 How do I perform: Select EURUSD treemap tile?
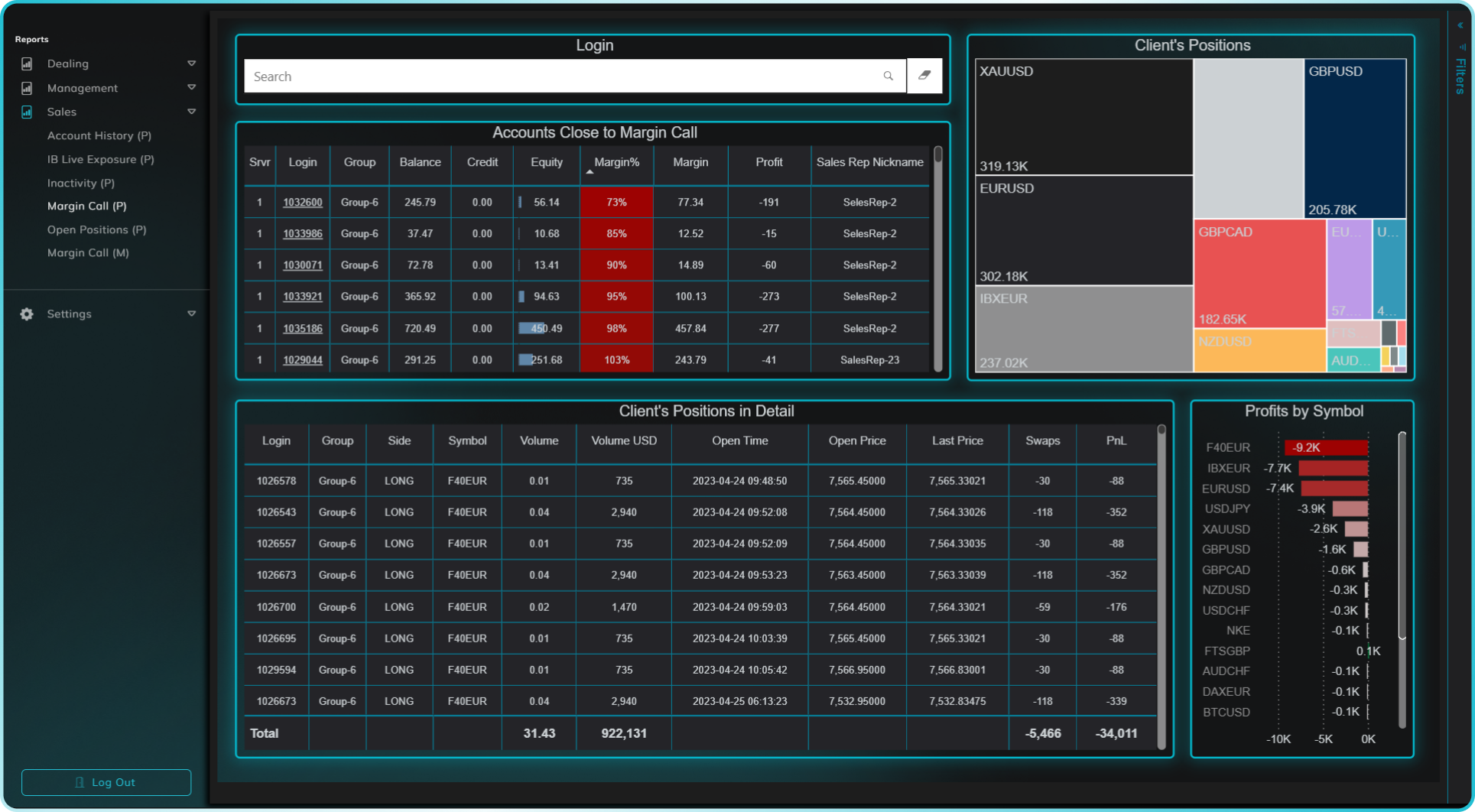[x=1084, y=230]
